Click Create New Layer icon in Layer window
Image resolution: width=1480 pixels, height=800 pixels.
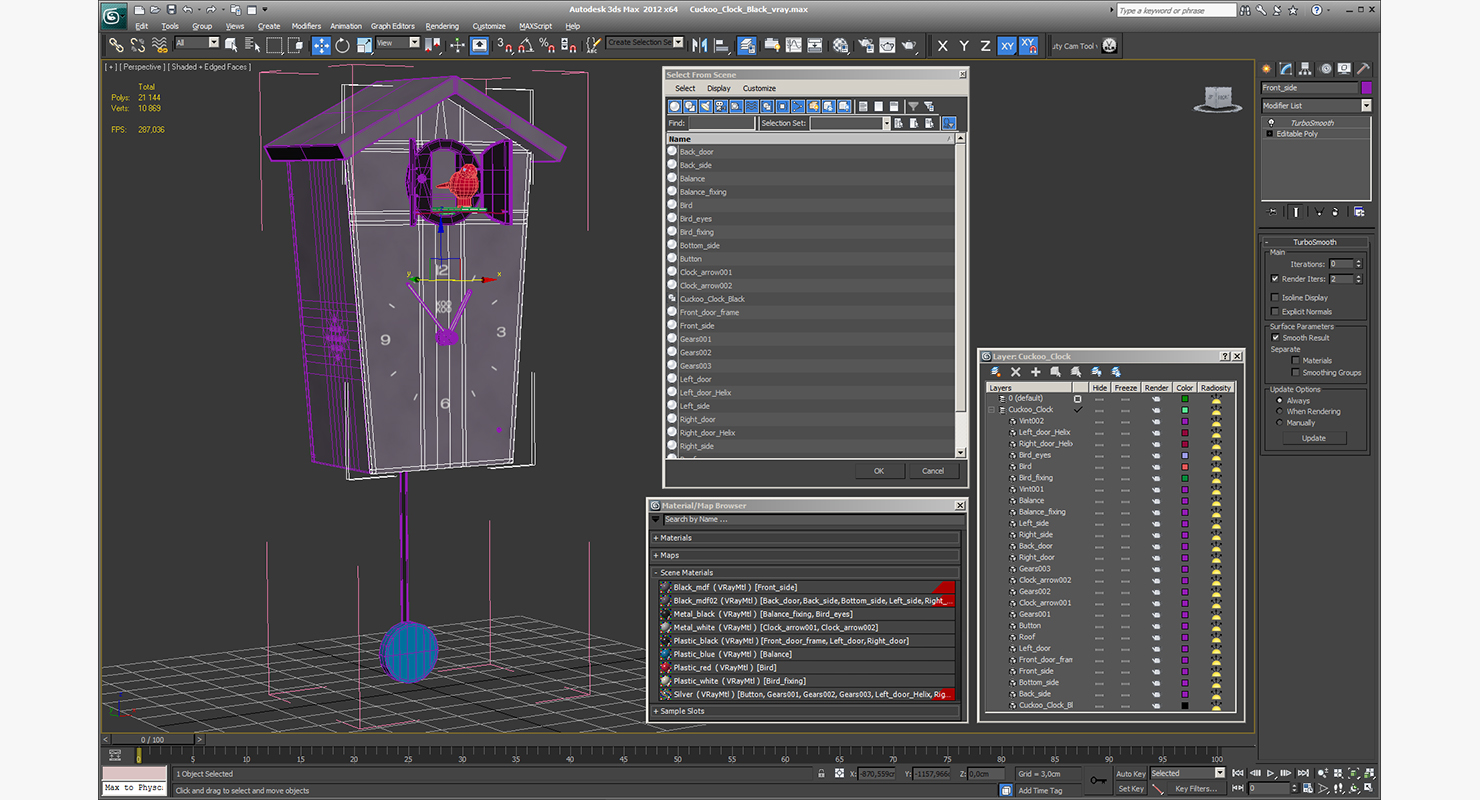[x=996, y=372]
